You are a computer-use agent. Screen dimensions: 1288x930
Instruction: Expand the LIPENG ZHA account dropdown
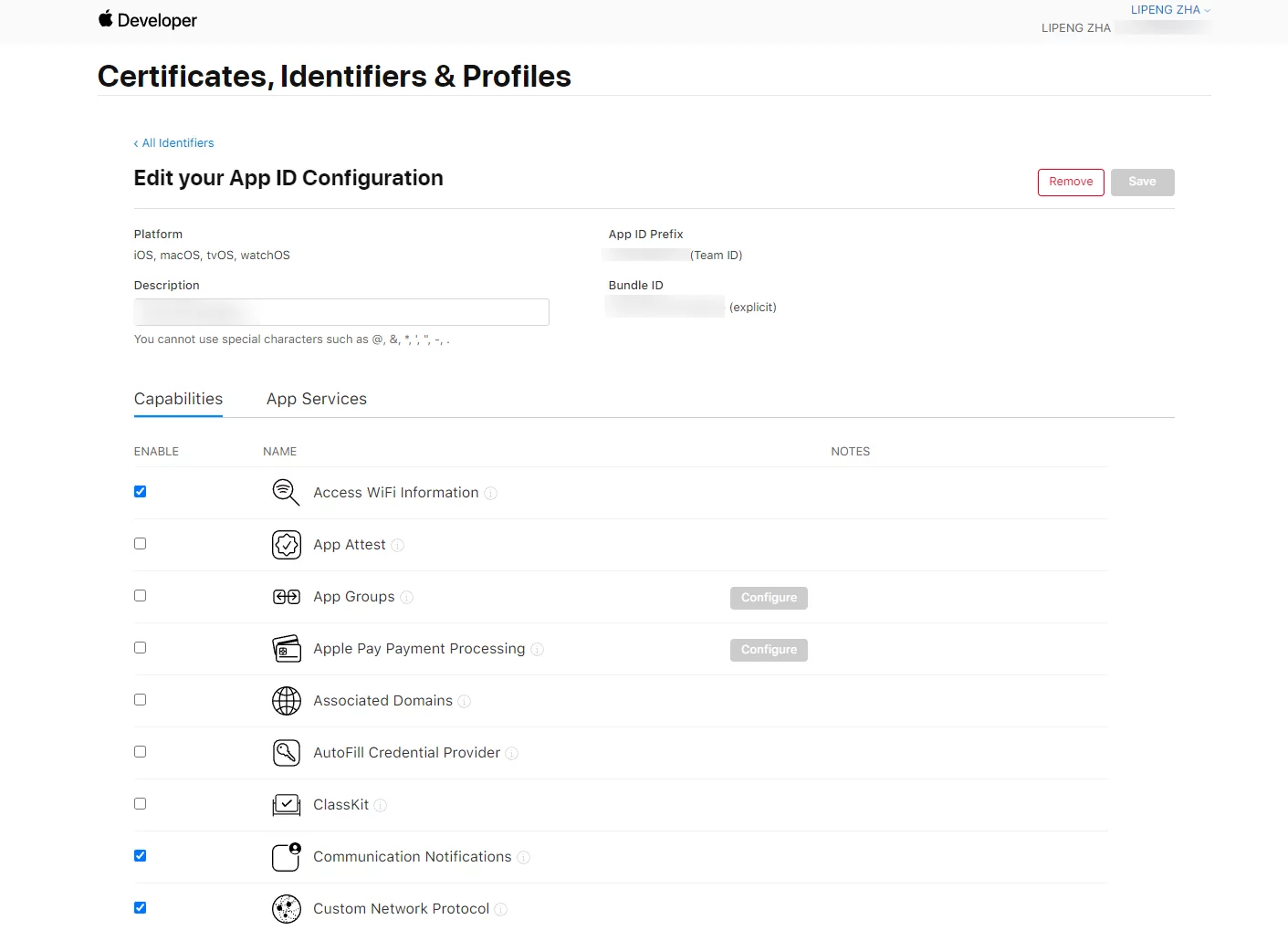[1170, 10]
